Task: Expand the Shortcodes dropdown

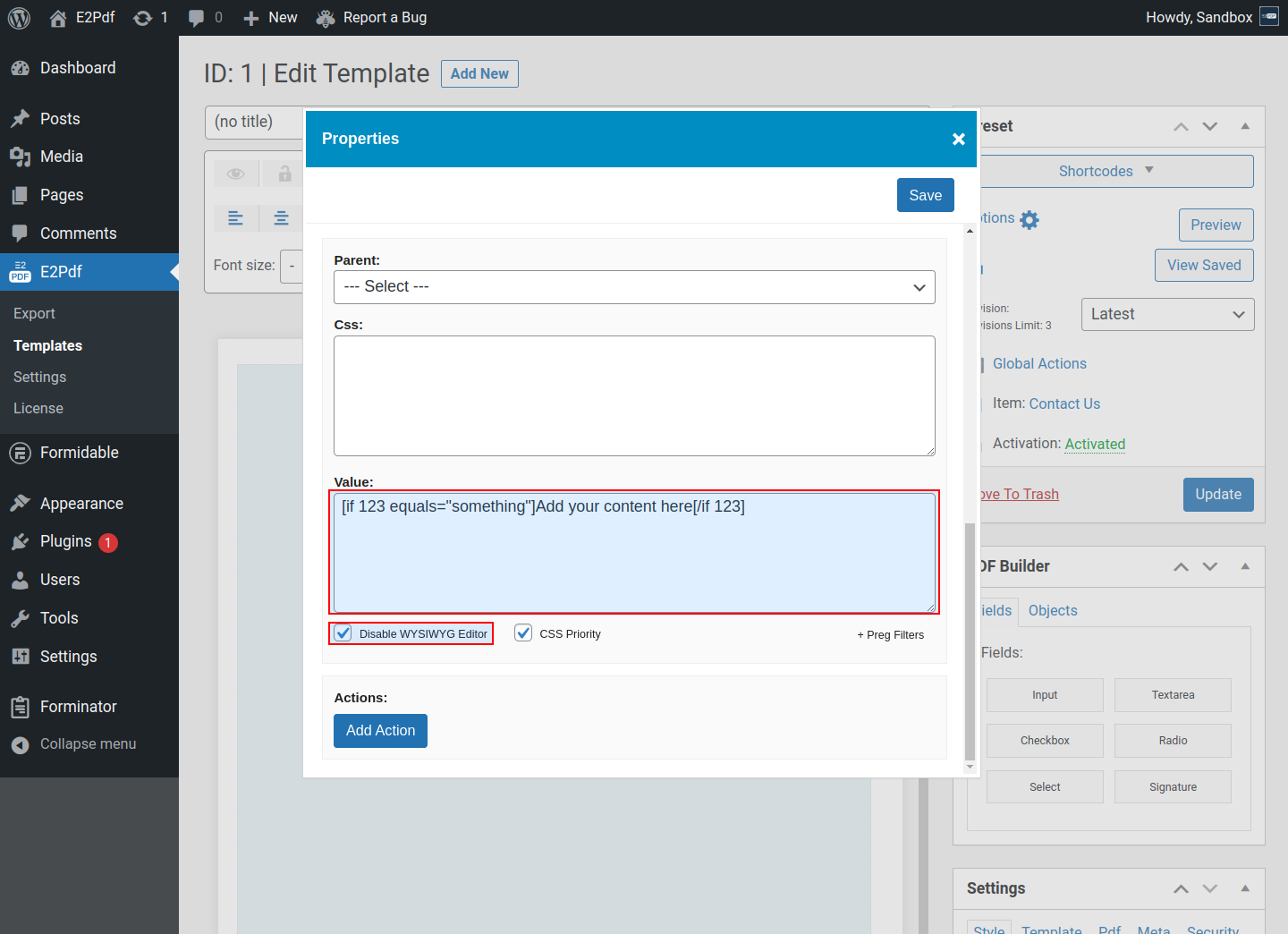Action: pos(1106,171)
